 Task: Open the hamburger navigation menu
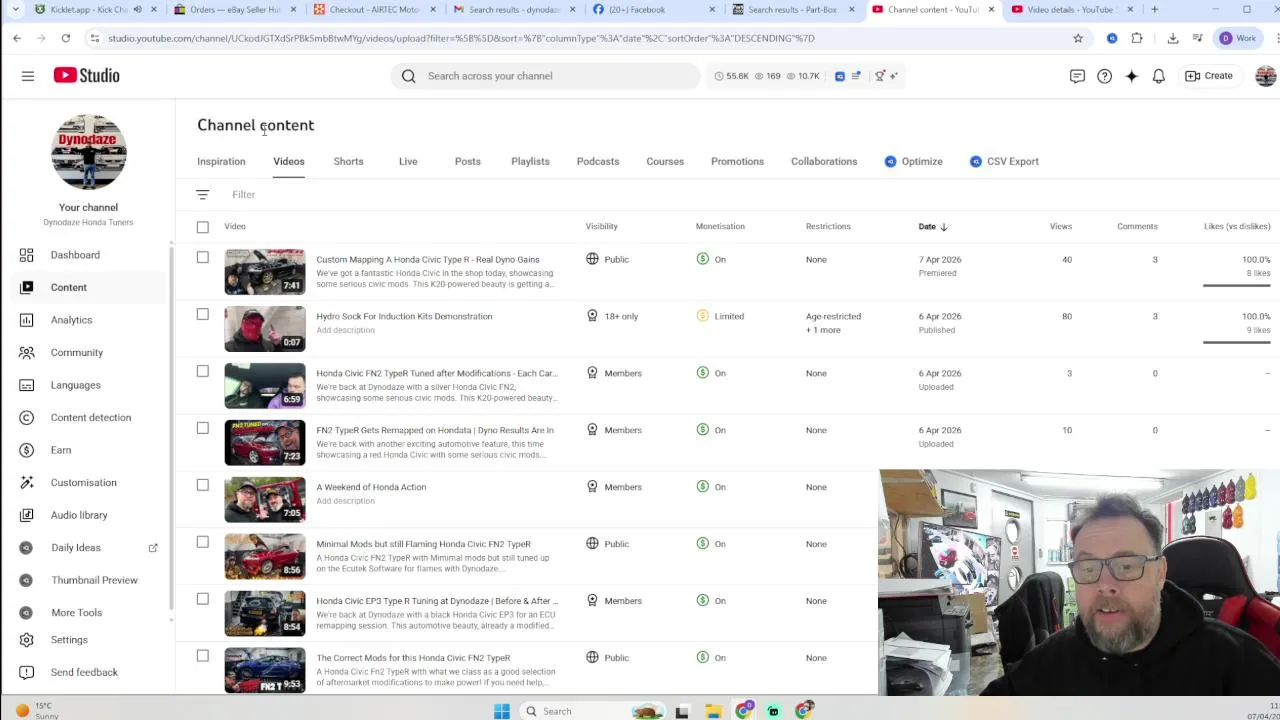pyautogui.click(x=28, y=76)
